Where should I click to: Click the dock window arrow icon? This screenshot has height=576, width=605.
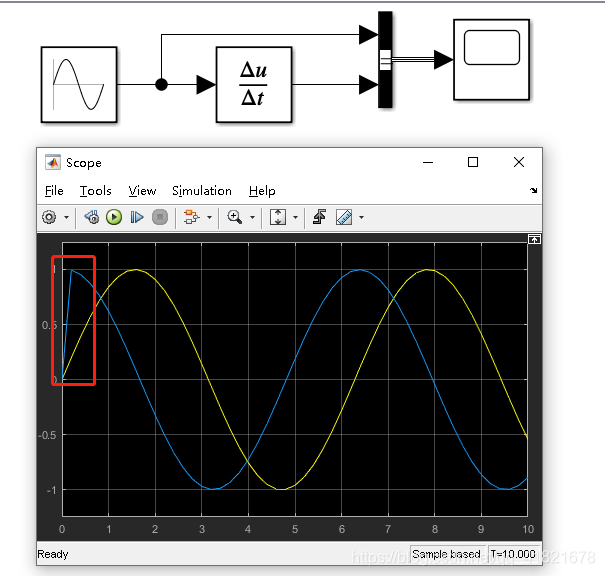coord(534,190)
